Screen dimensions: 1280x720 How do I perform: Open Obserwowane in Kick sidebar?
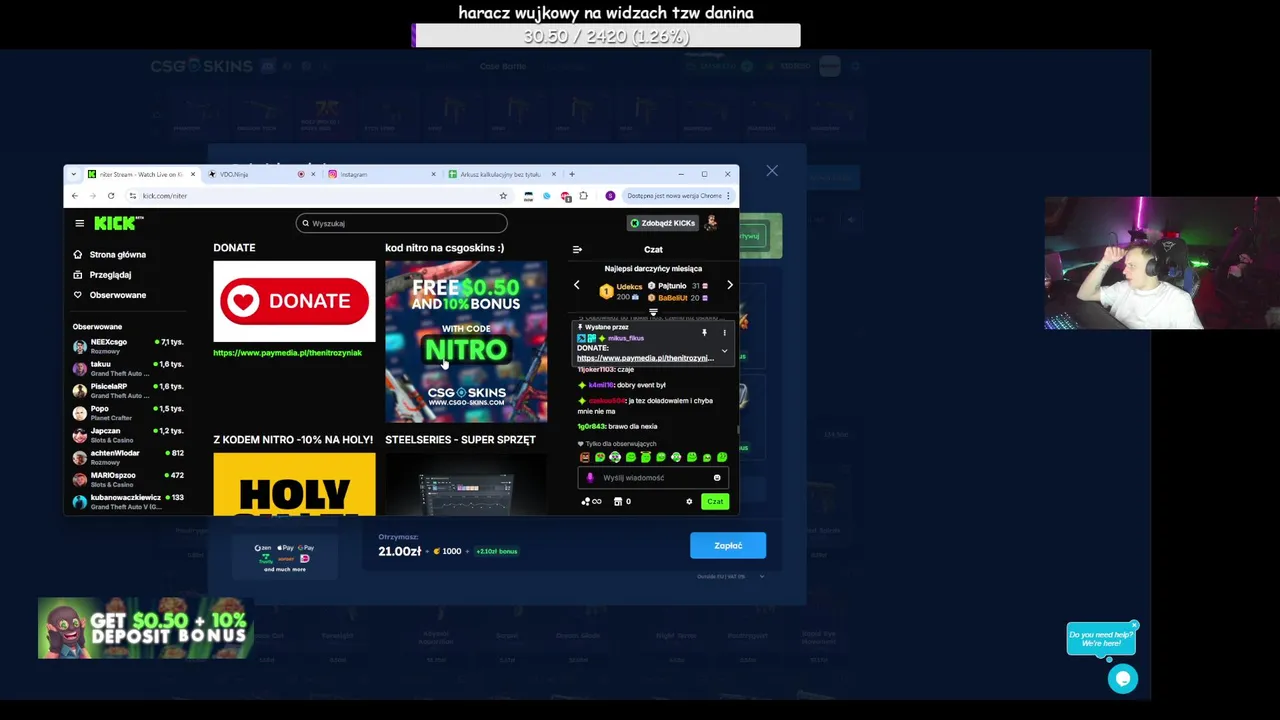pos(110,295)
